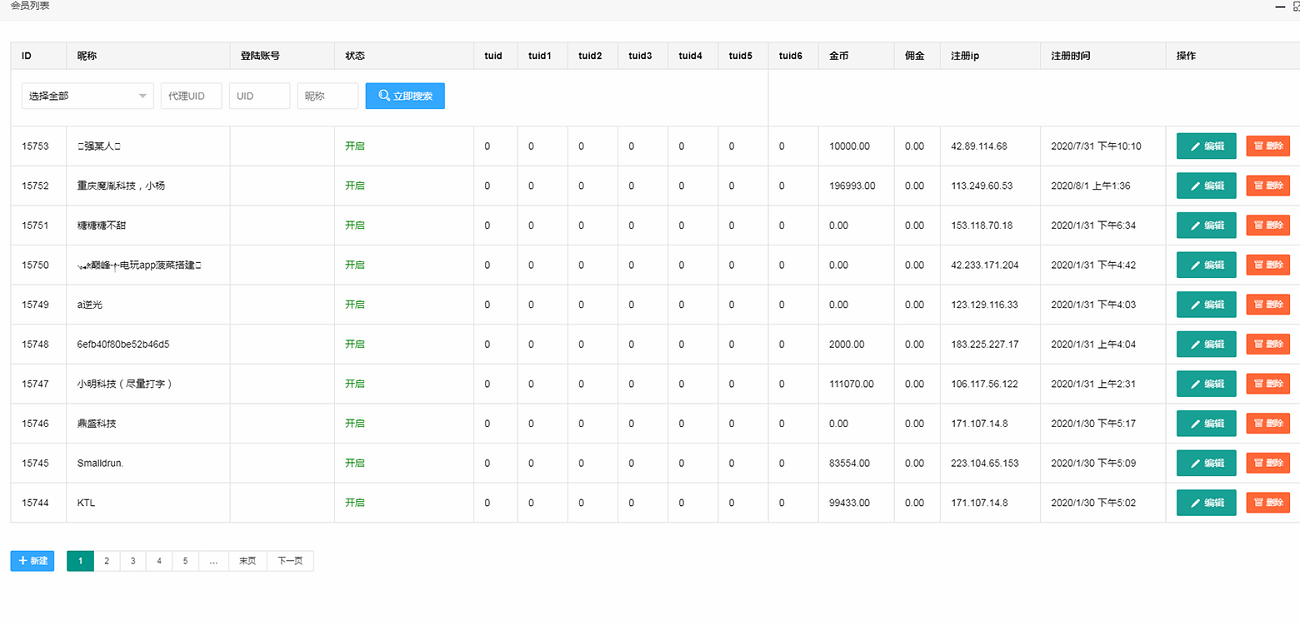Go to page 2
Image resolution: width=1300 pixels, height=625 pixels.
[106, 561]
